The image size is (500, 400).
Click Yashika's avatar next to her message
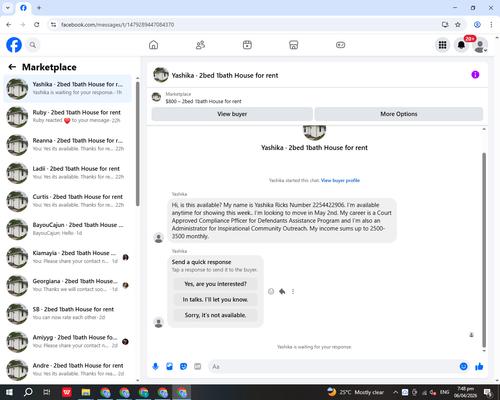pos(158,238)
